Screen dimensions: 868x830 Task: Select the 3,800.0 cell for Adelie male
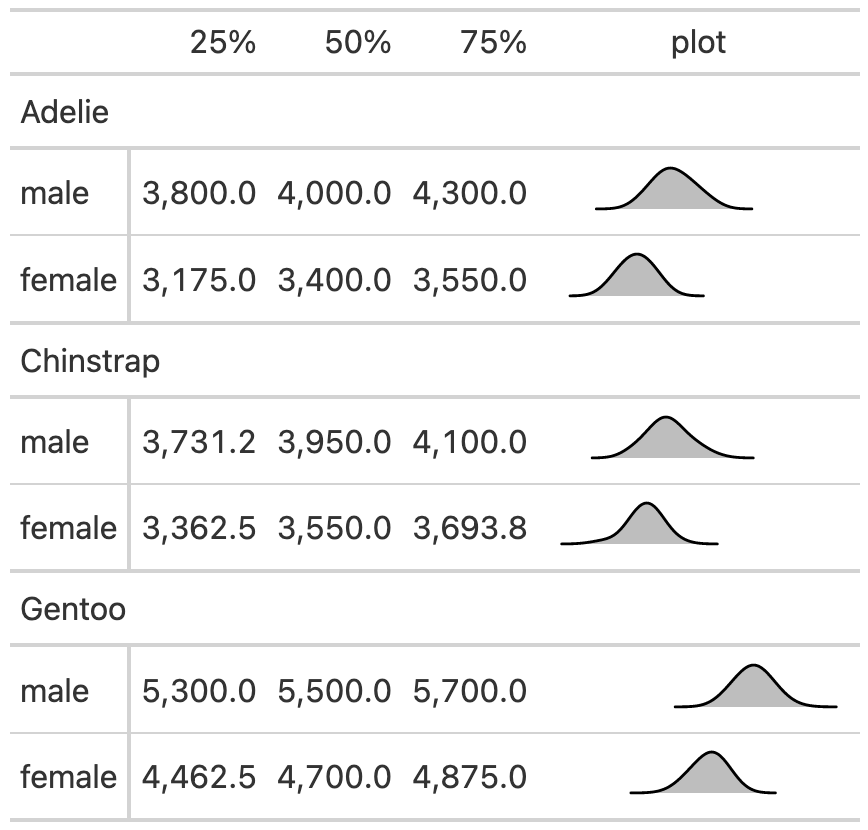click(x=199, y=193)
